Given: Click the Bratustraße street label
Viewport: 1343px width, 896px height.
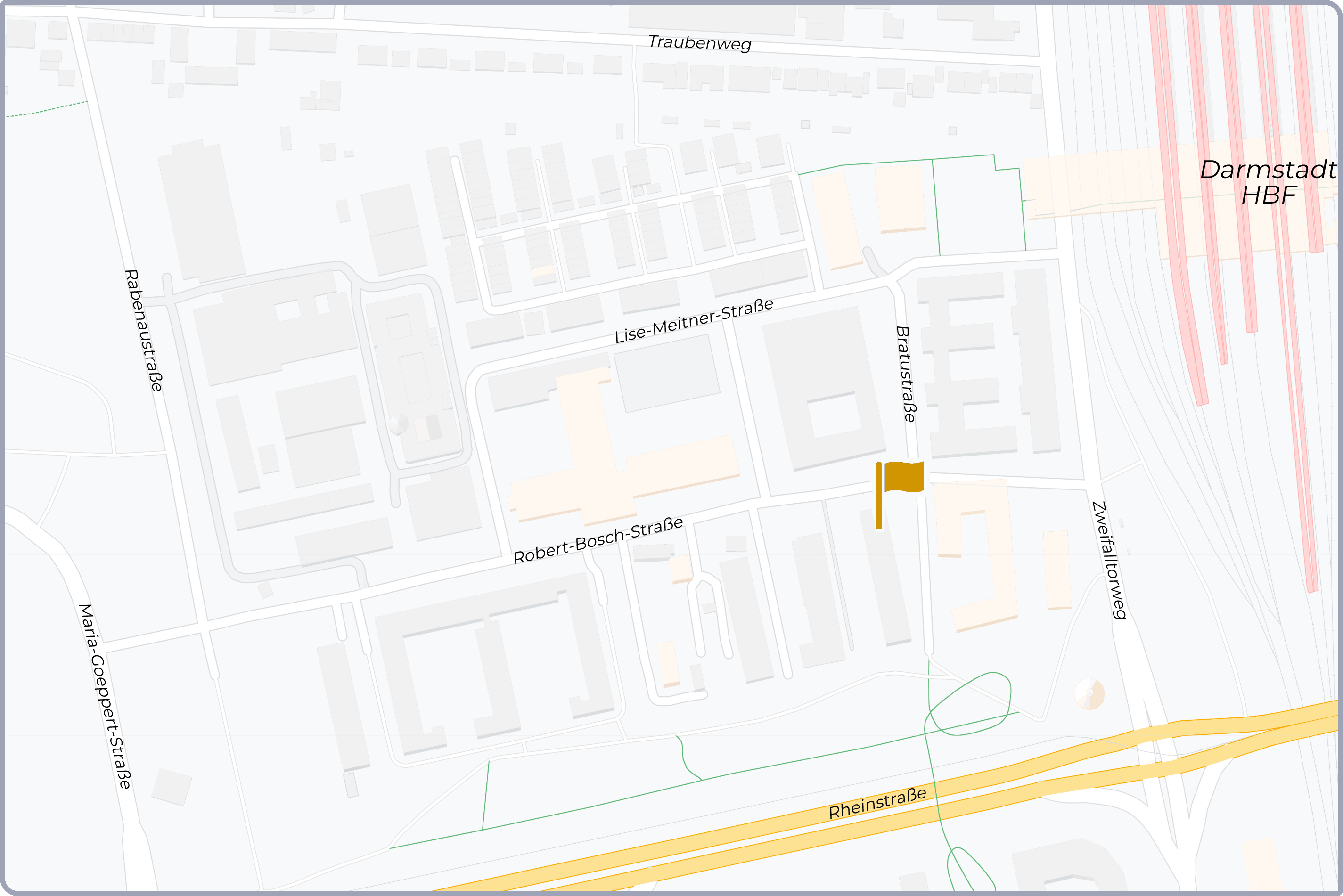Looking at the screenshot, I should (906, 375).
